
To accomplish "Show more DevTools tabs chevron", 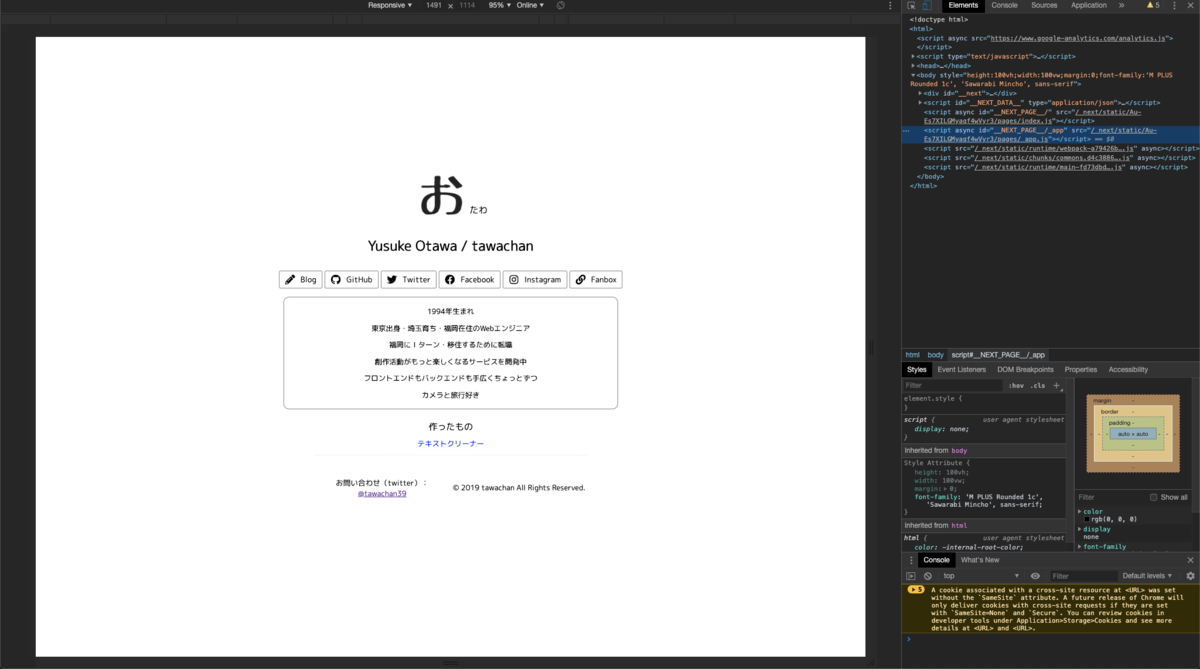I will point(1121,5).
